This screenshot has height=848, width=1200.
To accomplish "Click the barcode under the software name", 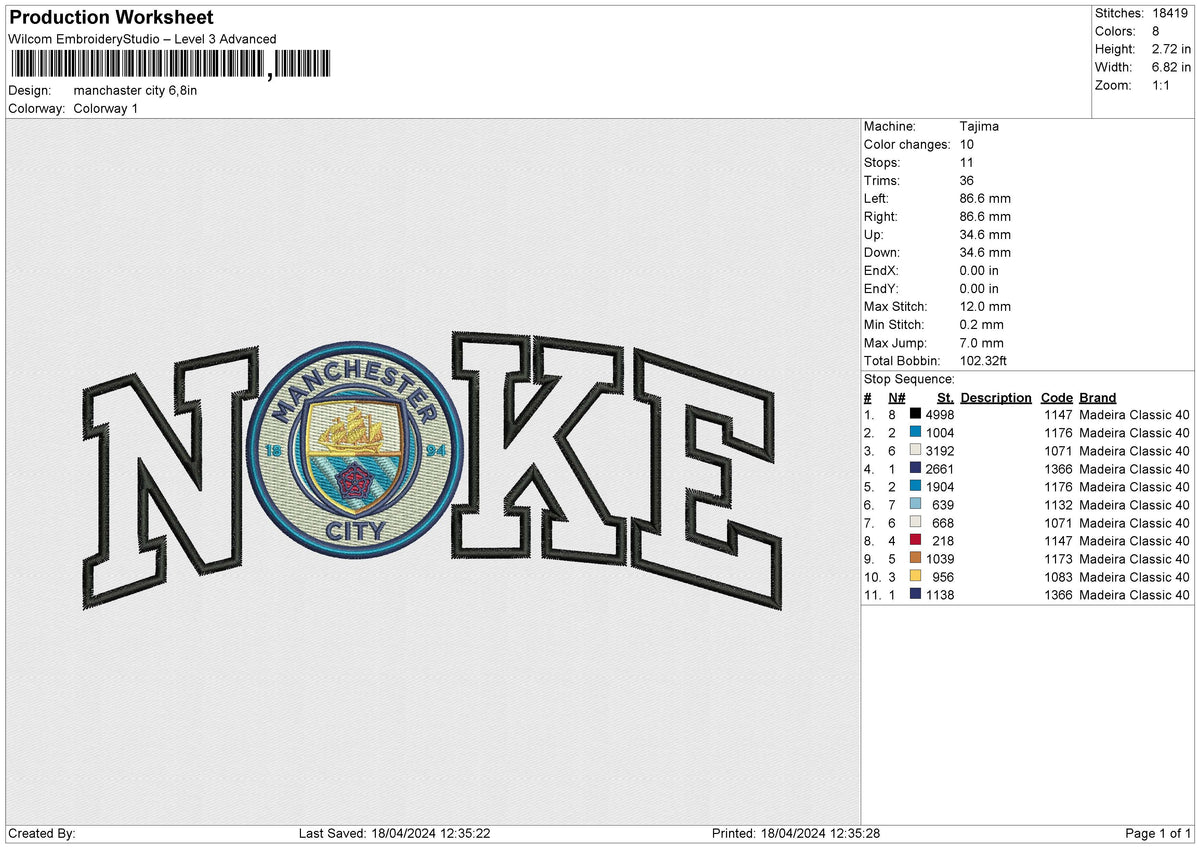I will [x=169, y=65].
